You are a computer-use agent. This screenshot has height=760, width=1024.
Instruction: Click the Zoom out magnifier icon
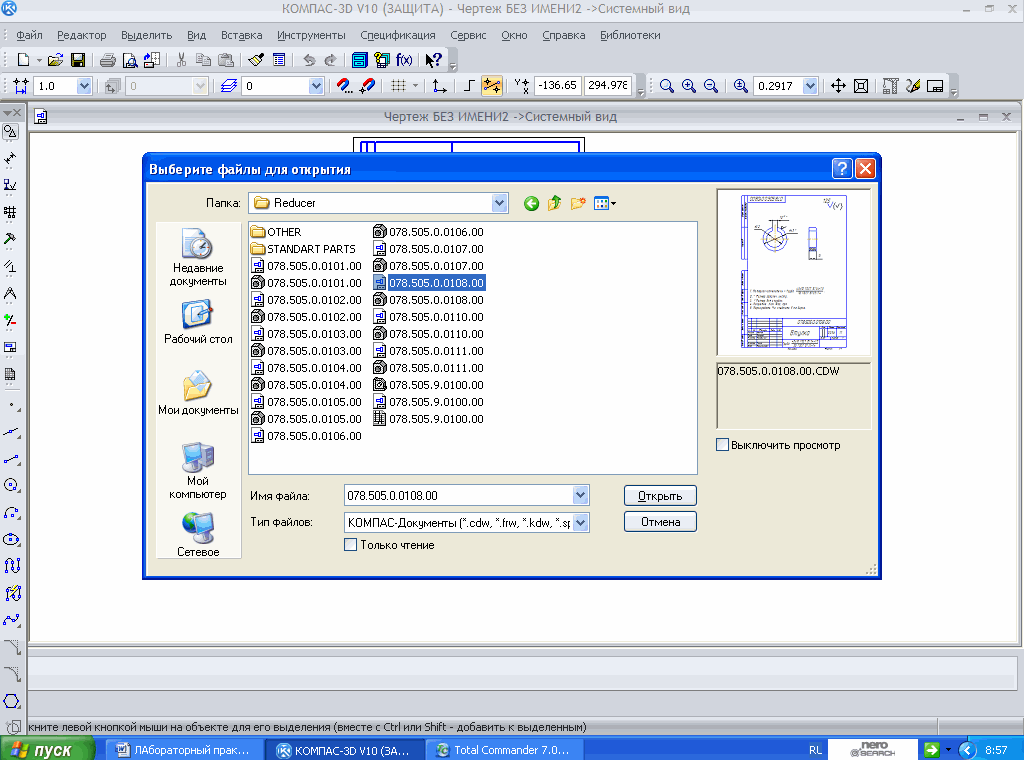tap(711, 86)
